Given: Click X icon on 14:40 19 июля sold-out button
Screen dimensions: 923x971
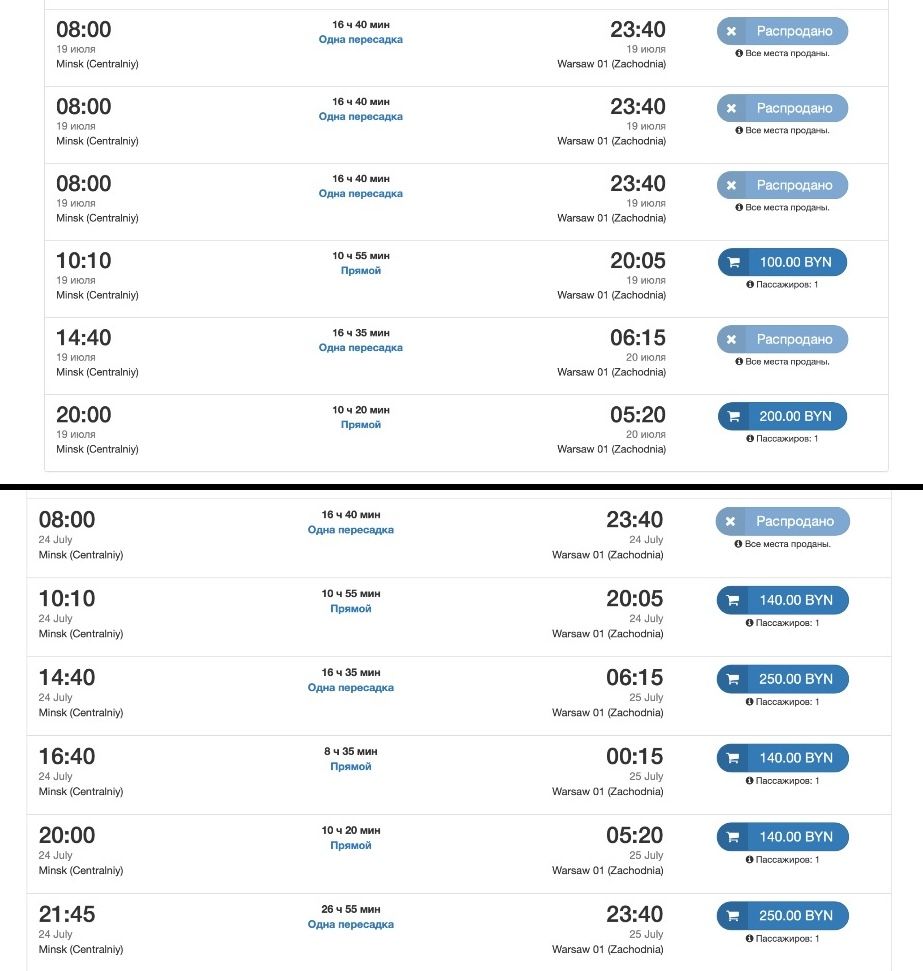Looking at the screenshot, I should click(732, 339).
